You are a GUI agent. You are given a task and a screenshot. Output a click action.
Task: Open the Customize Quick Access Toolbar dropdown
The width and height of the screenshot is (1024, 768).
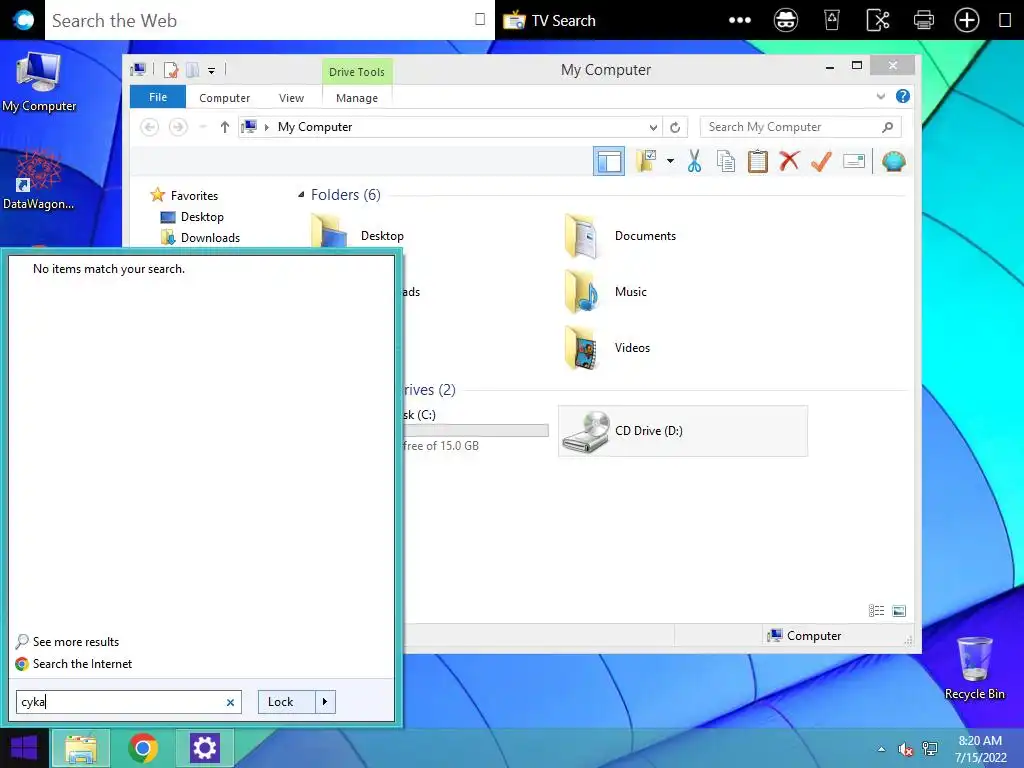[212, 71]
